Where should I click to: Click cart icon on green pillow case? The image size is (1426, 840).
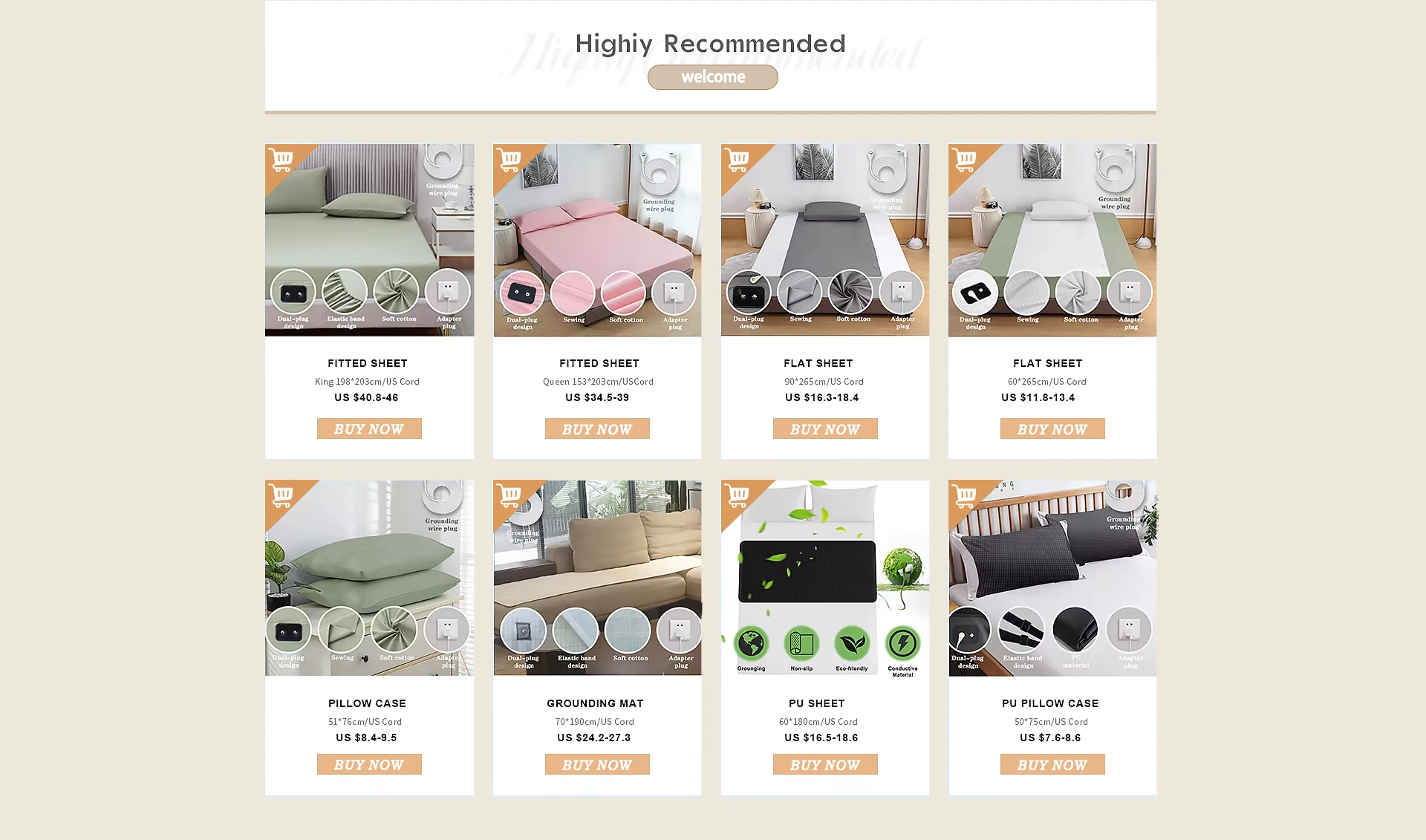coord(281,495)
